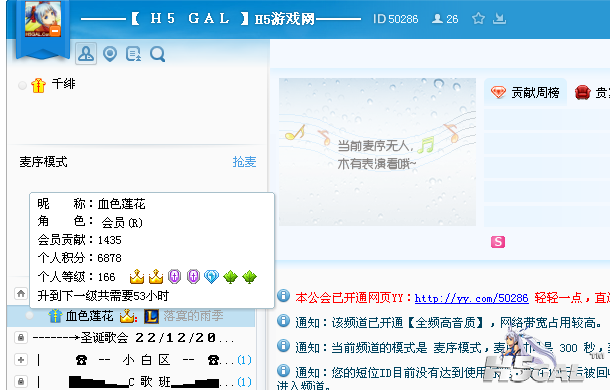Image resolution: width=610 pixels, height=390 pixels.
Task: Select user 落寞的雨季 in the tree
Action: [193, 316]
